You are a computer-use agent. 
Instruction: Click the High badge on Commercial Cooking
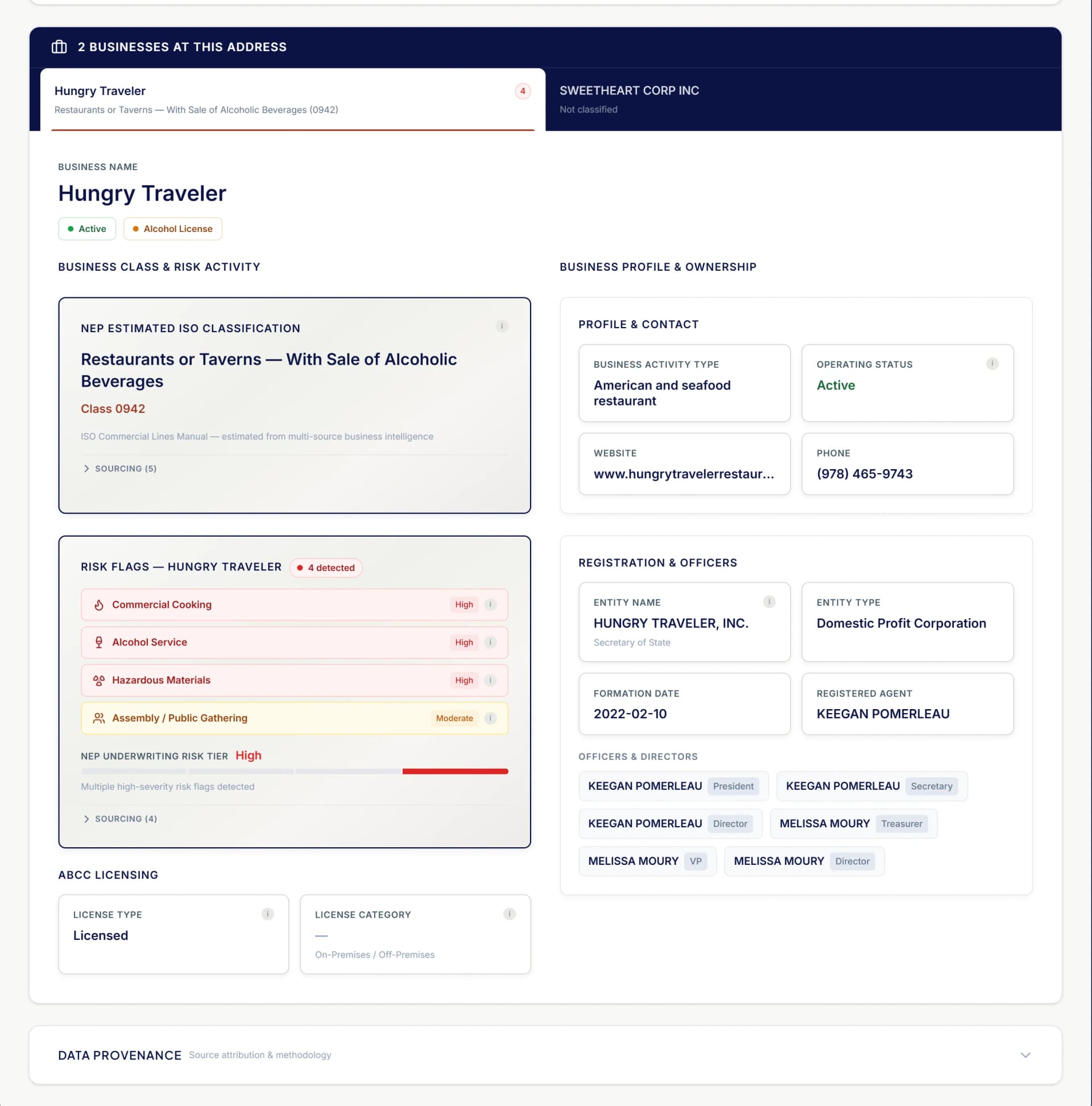coord(464,604)
